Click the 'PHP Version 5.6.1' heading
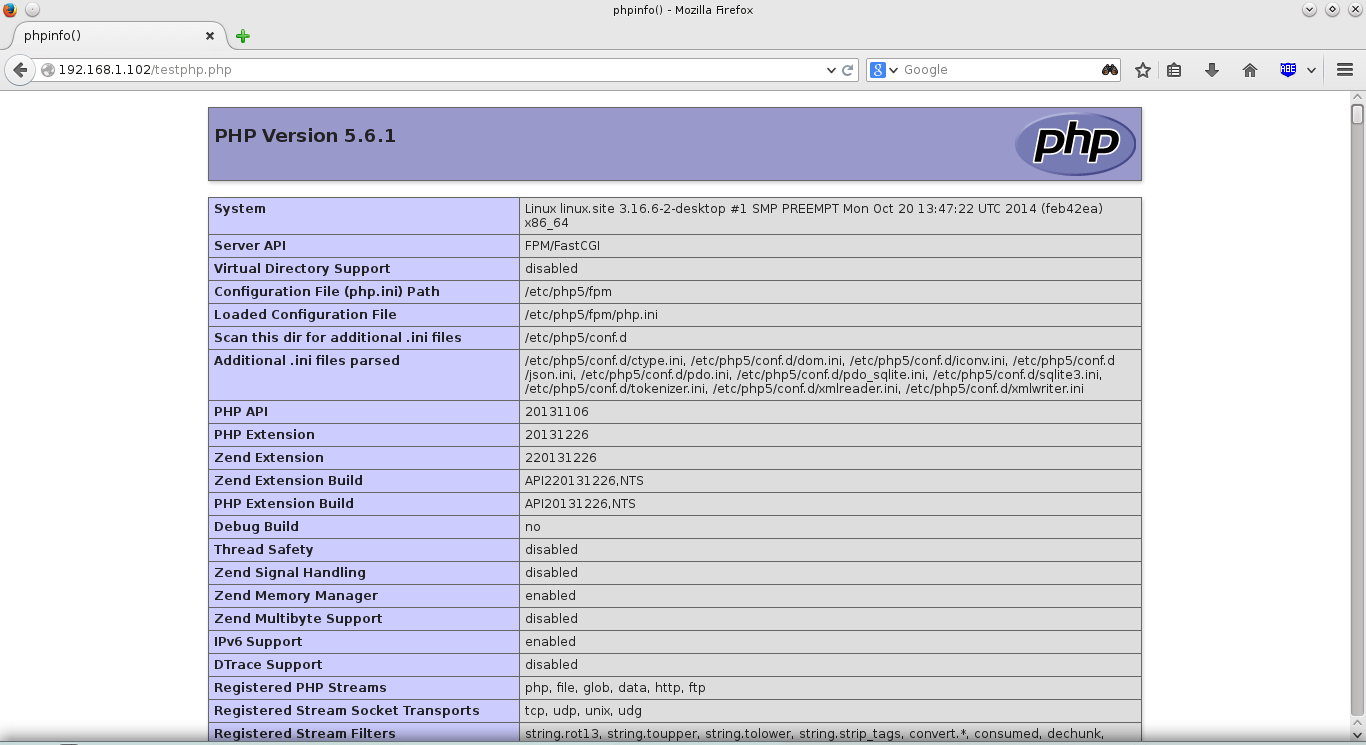This screenshot has width=1366, height=745. [305, 136]
